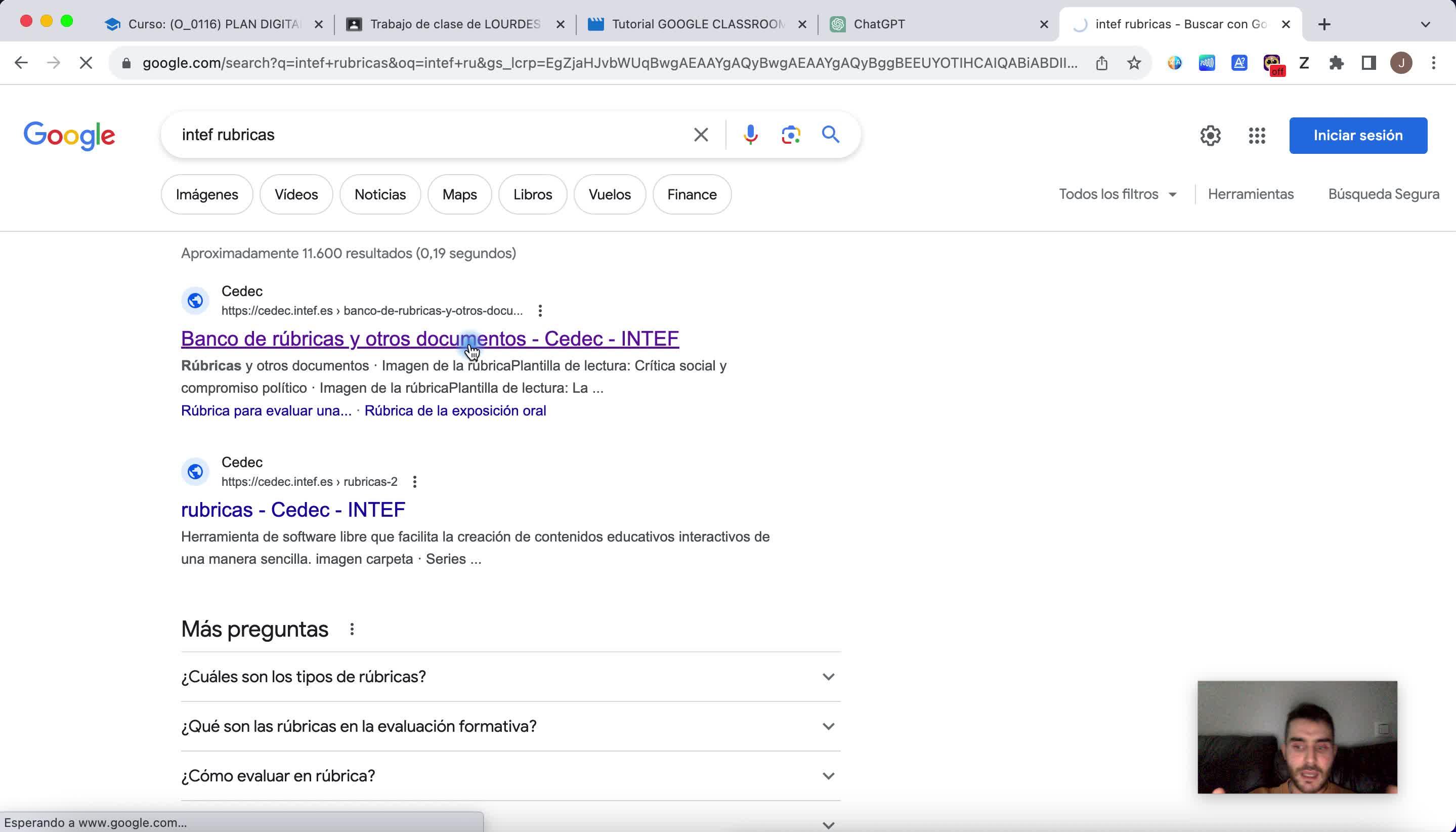Open the 'Todos los filtros' dropdown

click(1117, 194)
